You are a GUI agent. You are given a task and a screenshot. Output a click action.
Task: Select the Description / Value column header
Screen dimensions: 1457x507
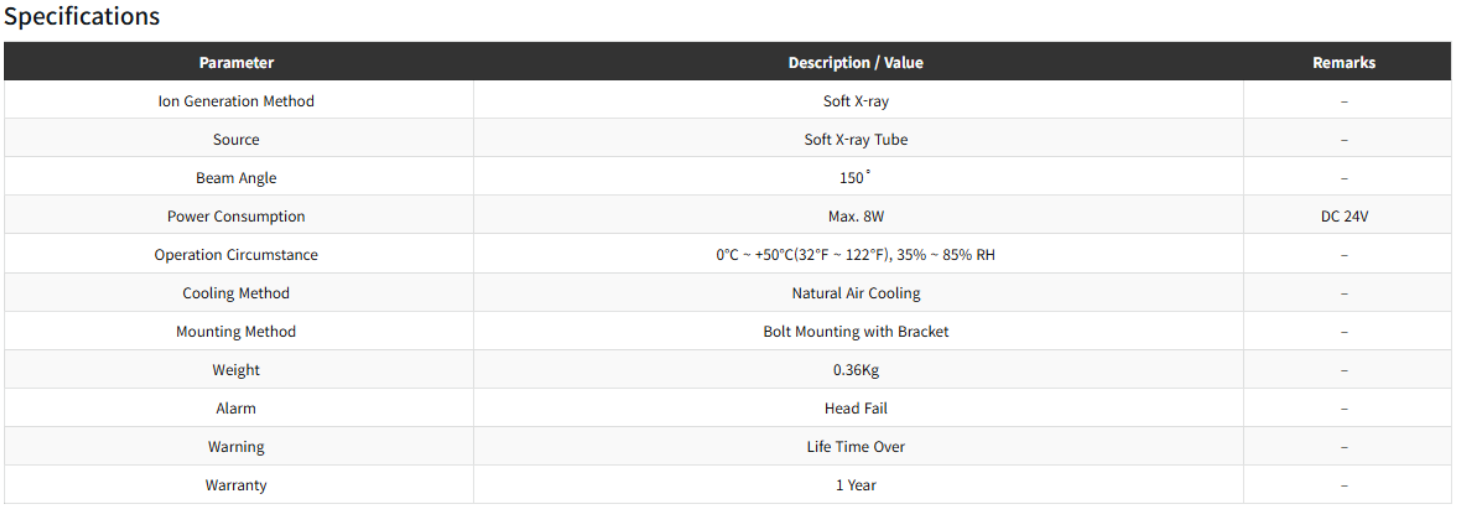855,62
